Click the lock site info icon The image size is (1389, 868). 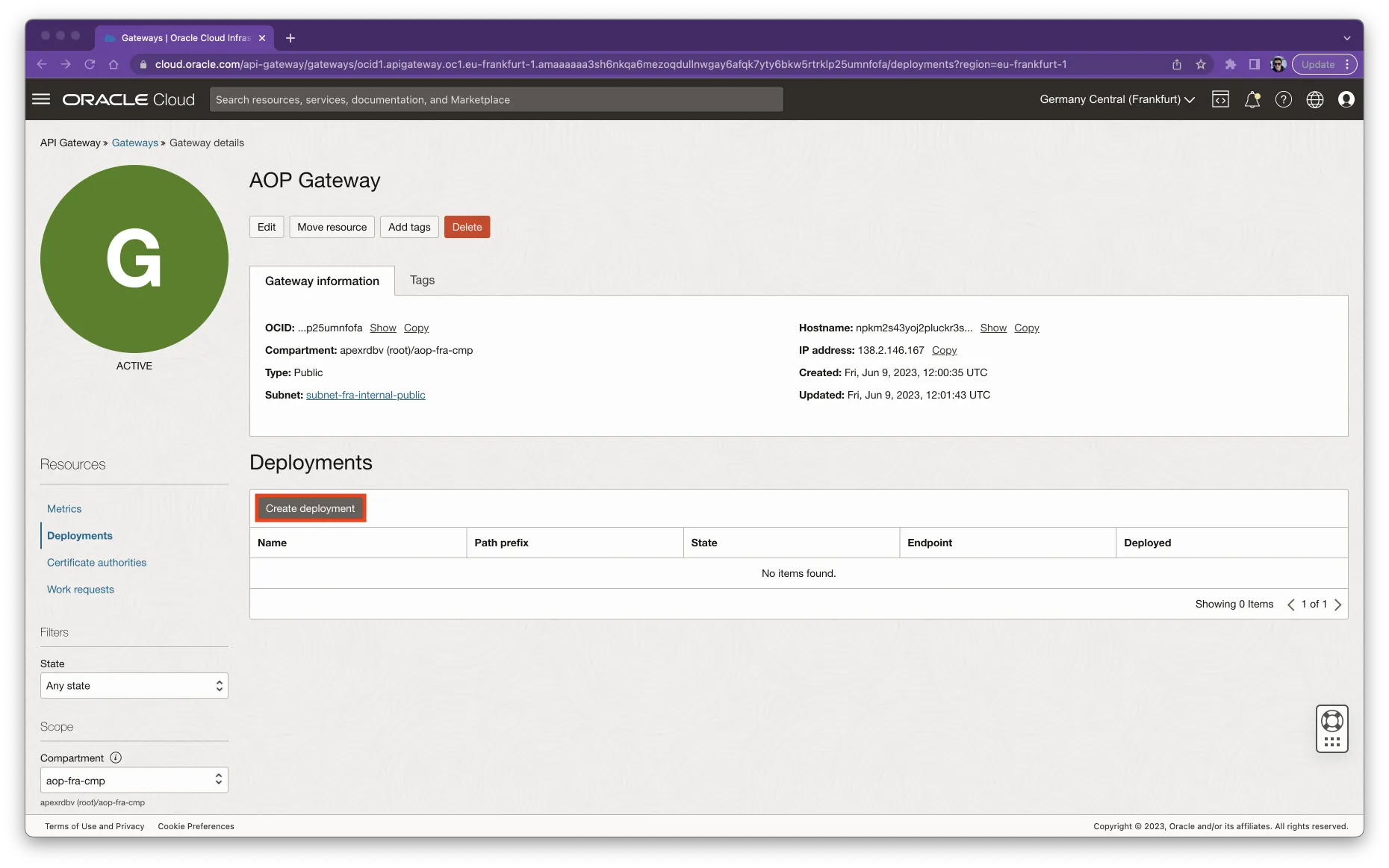pos(143,64)
